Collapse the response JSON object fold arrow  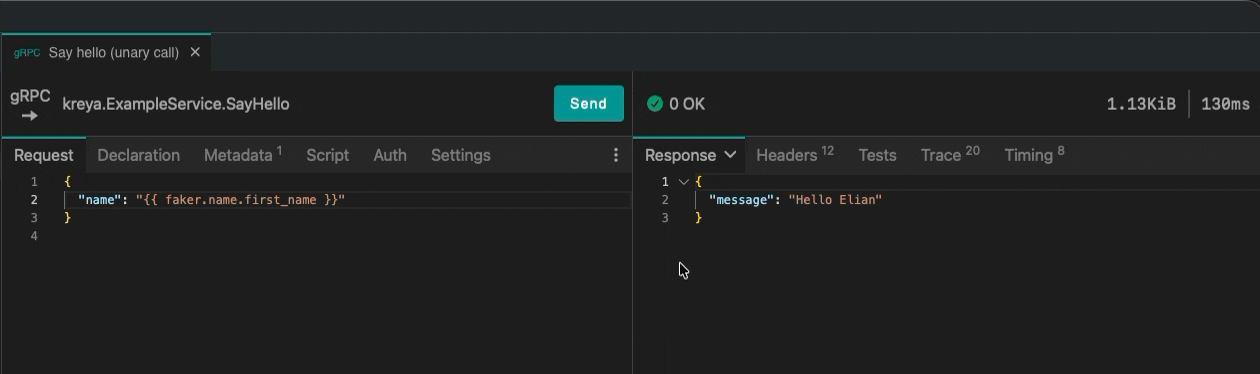684,182
